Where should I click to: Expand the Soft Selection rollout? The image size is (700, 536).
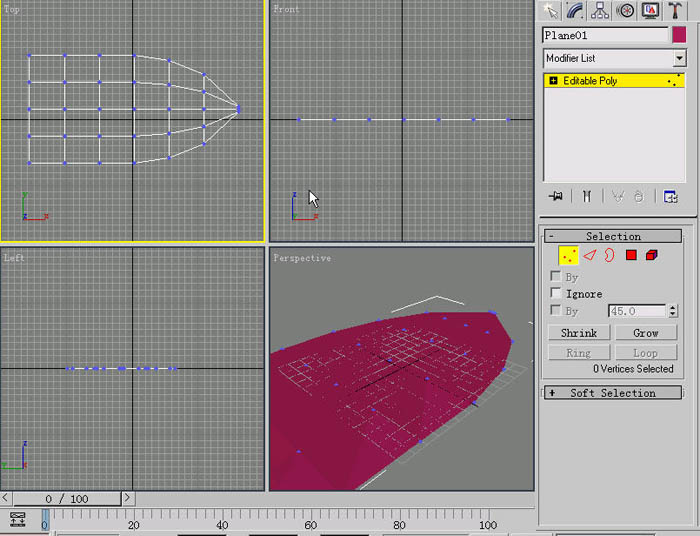(x=613, y=393)
